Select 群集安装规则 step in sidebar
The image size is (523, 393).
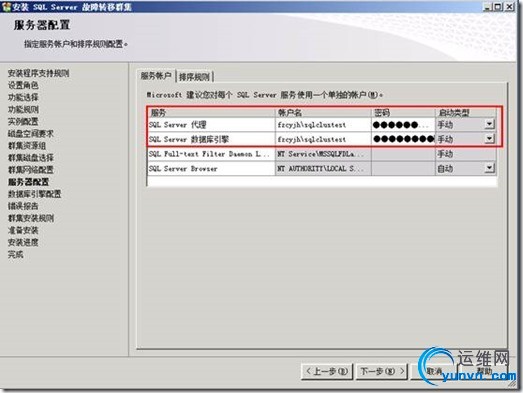coord(31,218)
